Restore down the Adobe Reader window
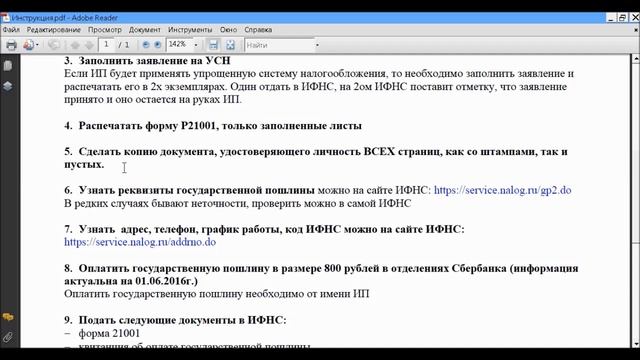Viewport: 640px width, 360px height. pos(622,18)
